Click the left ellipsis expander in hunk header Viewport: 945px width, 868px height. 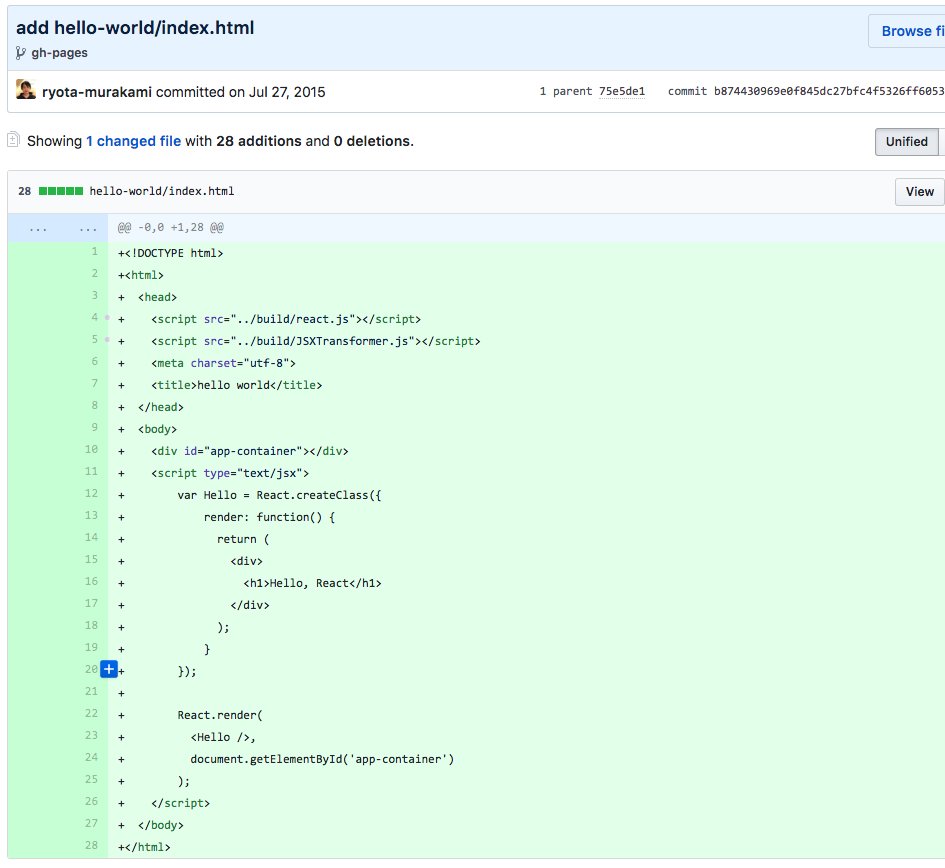tap(38, 228)
